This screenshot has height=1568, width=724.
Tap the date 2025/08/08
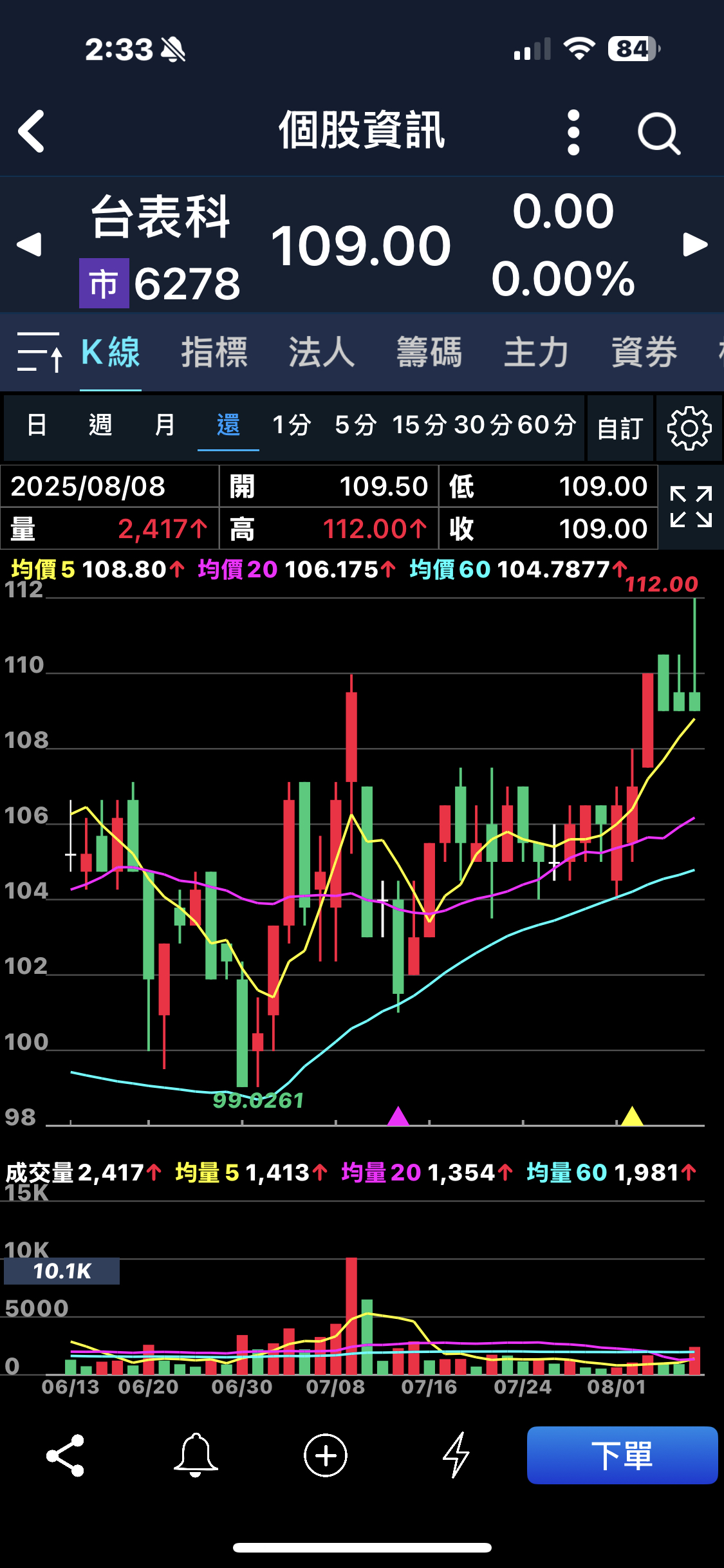pyautogui.click(x=88, y=486)
